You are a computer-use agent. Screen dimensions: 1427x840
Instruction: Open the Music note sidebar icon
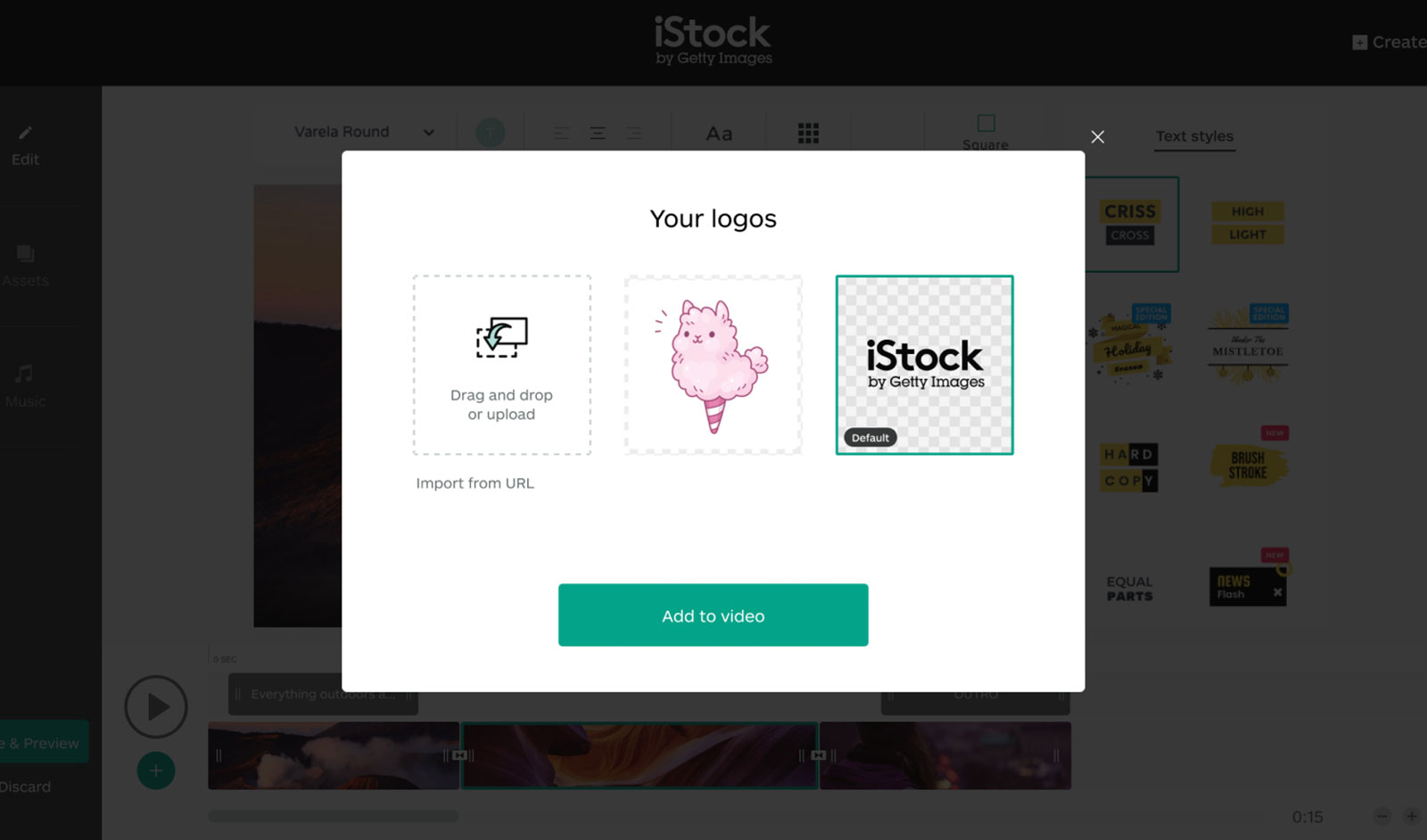tap(25, 374)
